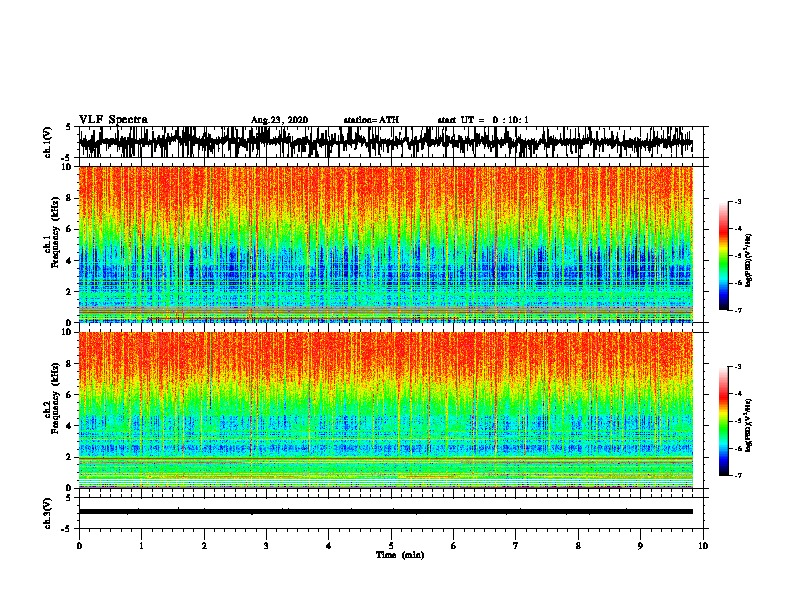Click the "ch.1(V)" waveform axis label
Image resolution: width=792 pixels, height=612 pixels.
pos(47,142)
